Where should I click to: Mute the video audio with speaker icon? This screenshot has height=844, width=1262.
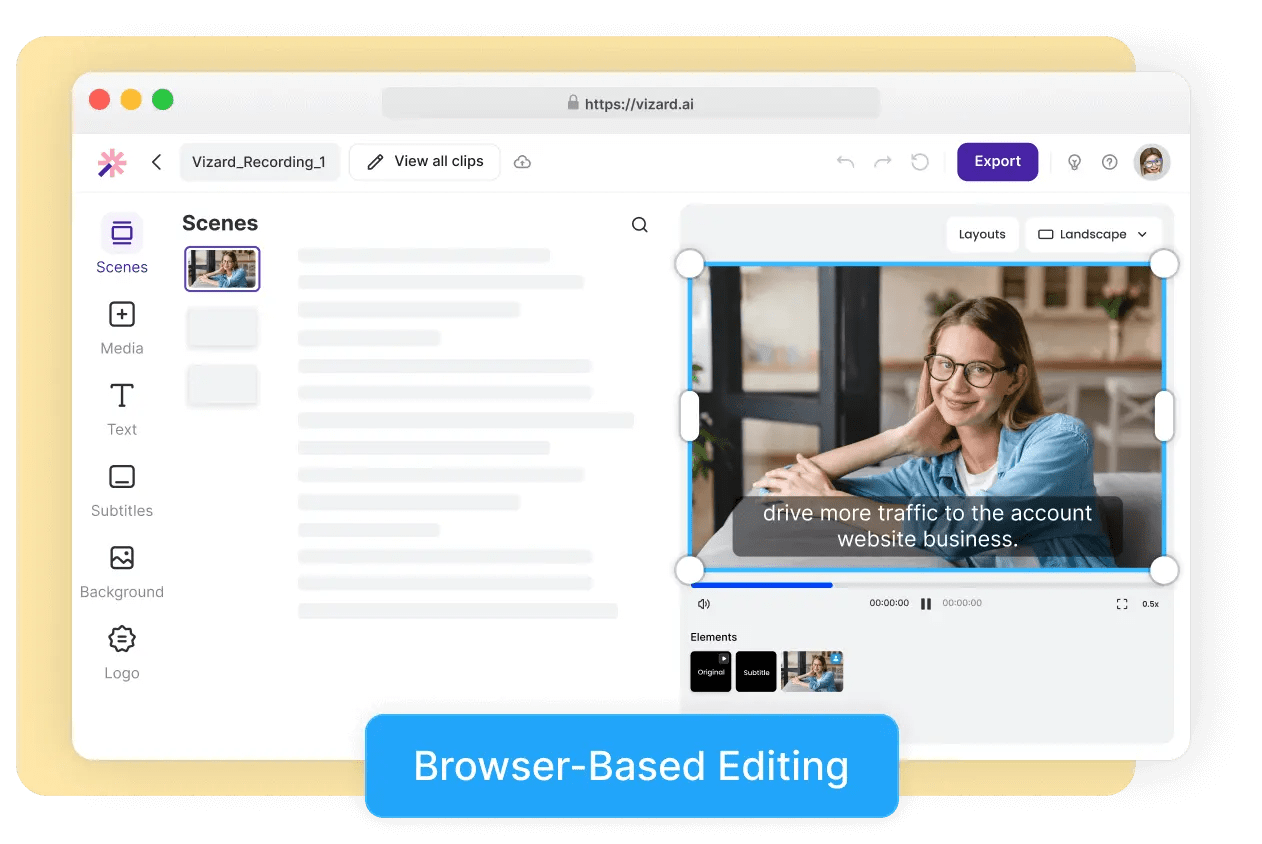point(704,603)
